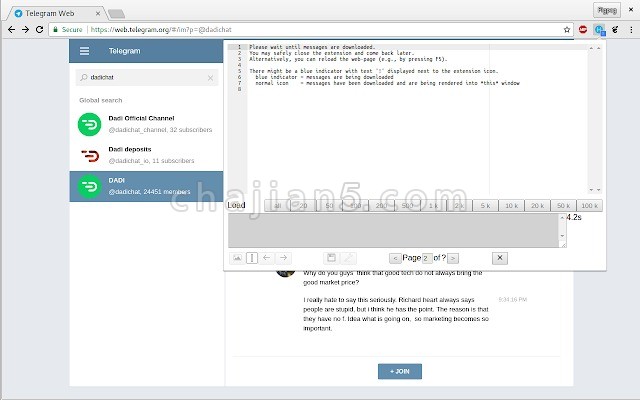The height and width of the screenshot is (400, 640).
Task: Load 2 k messages
Action: [x=460, y=206]
